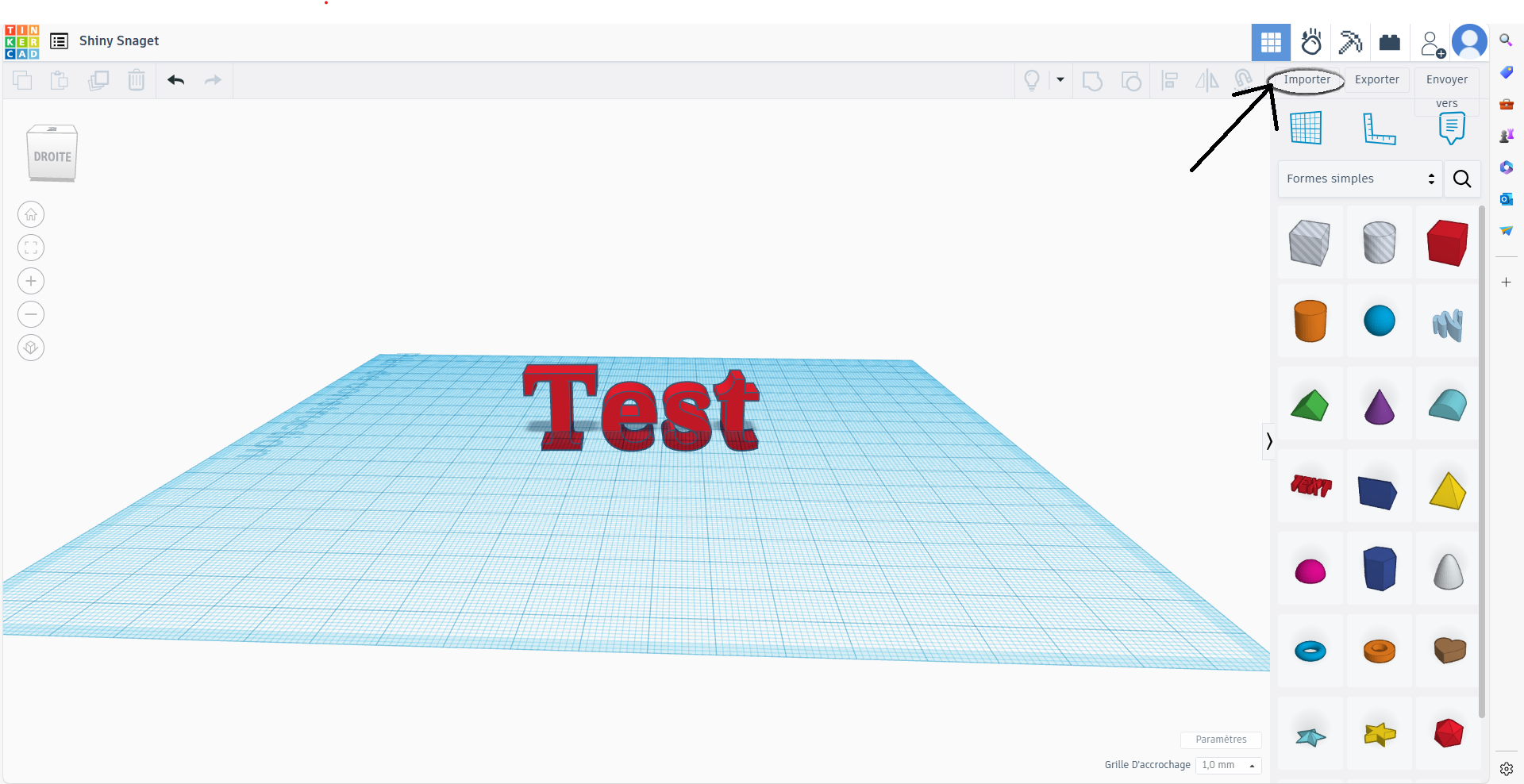Click the Tinkercad logo

(21, 42)
